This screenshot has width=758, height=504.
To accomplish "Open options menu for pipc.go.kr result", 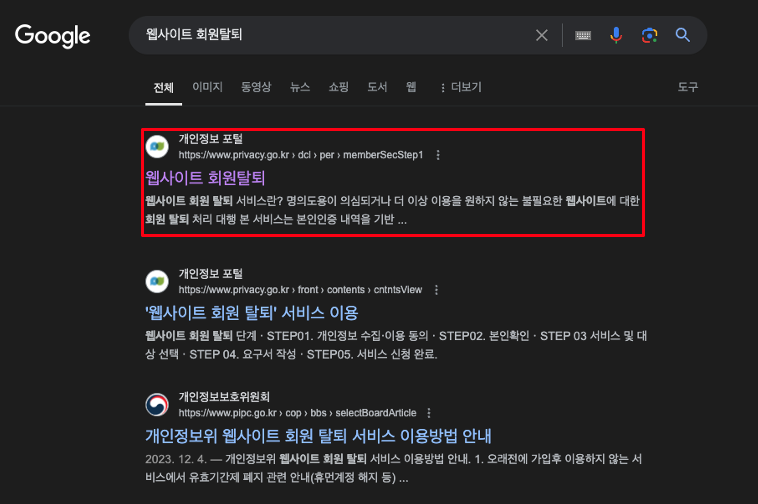I will pyautogui.click(x=429, y=413).
